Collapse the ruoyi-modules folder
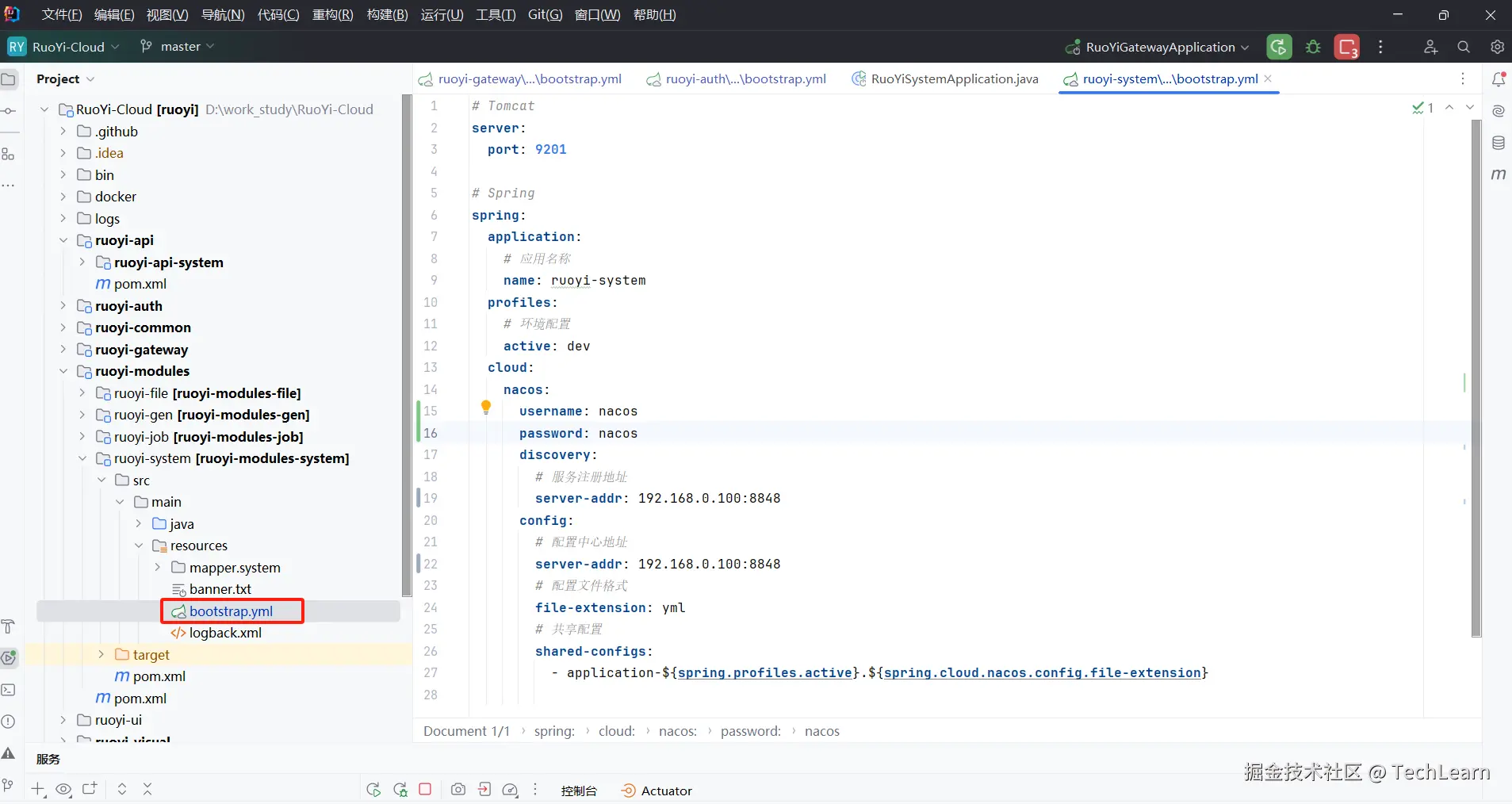Image resolution: width=1512 pixels, height=804 pixels. [x=63, y=371]
